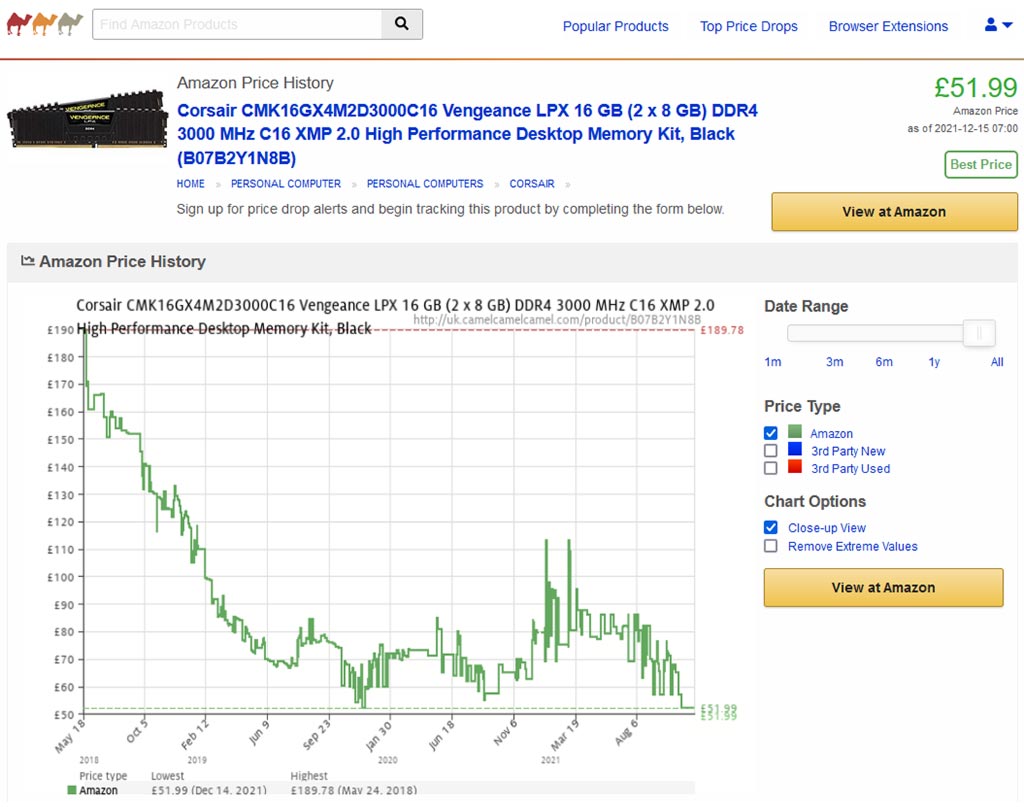Click the Remove Extreme Values label
Screen dimensions: 1024x807
point(852,546)
